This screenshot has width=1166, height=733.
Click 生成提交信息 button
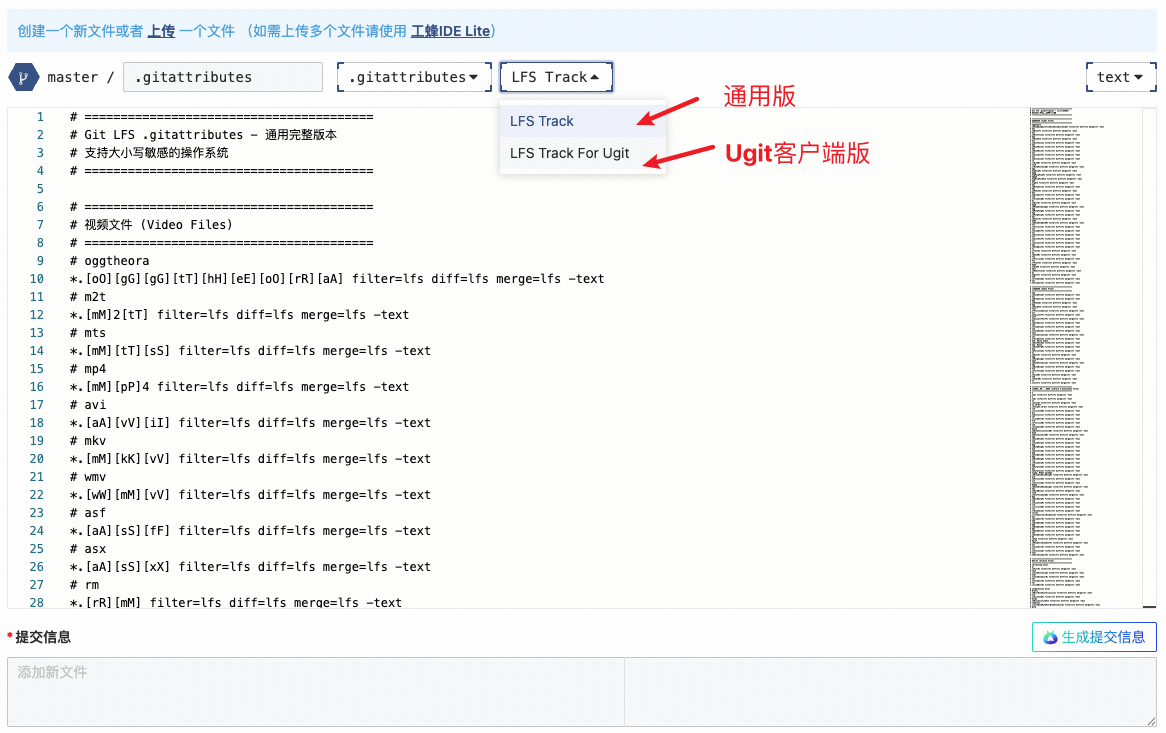coord(1094,637)
